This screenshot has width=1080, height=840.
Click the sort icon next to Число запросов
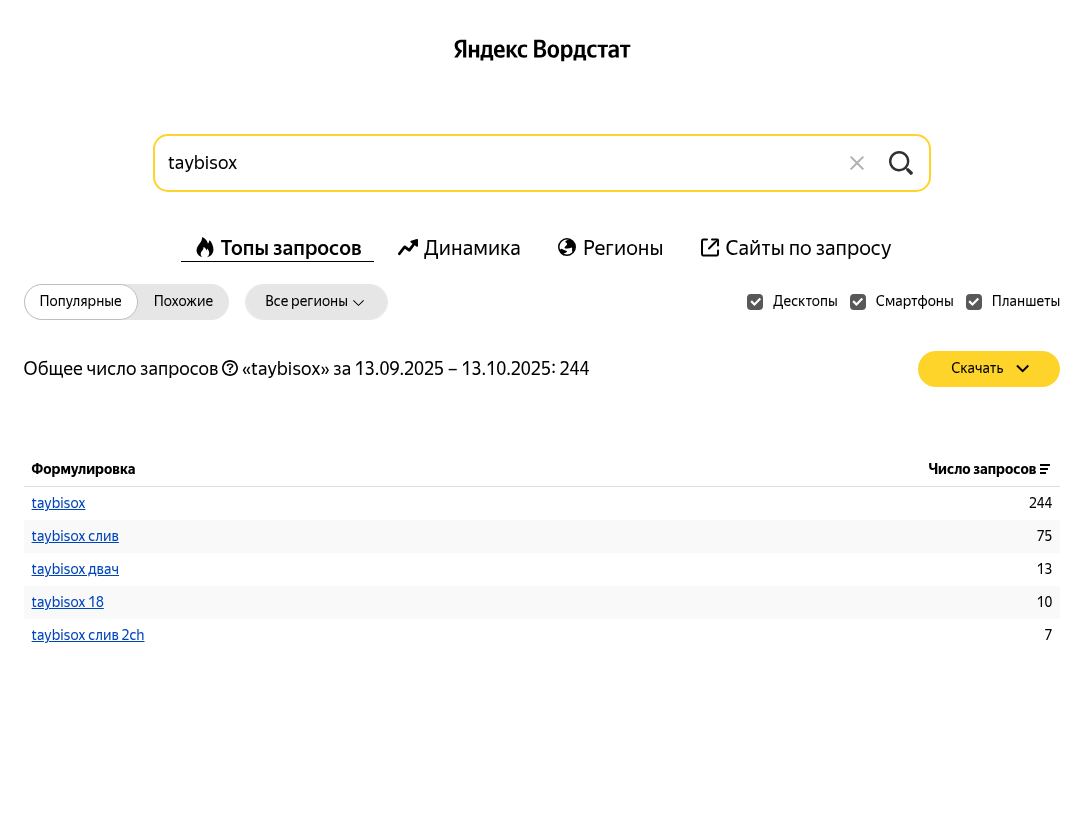click(1045, 470)
